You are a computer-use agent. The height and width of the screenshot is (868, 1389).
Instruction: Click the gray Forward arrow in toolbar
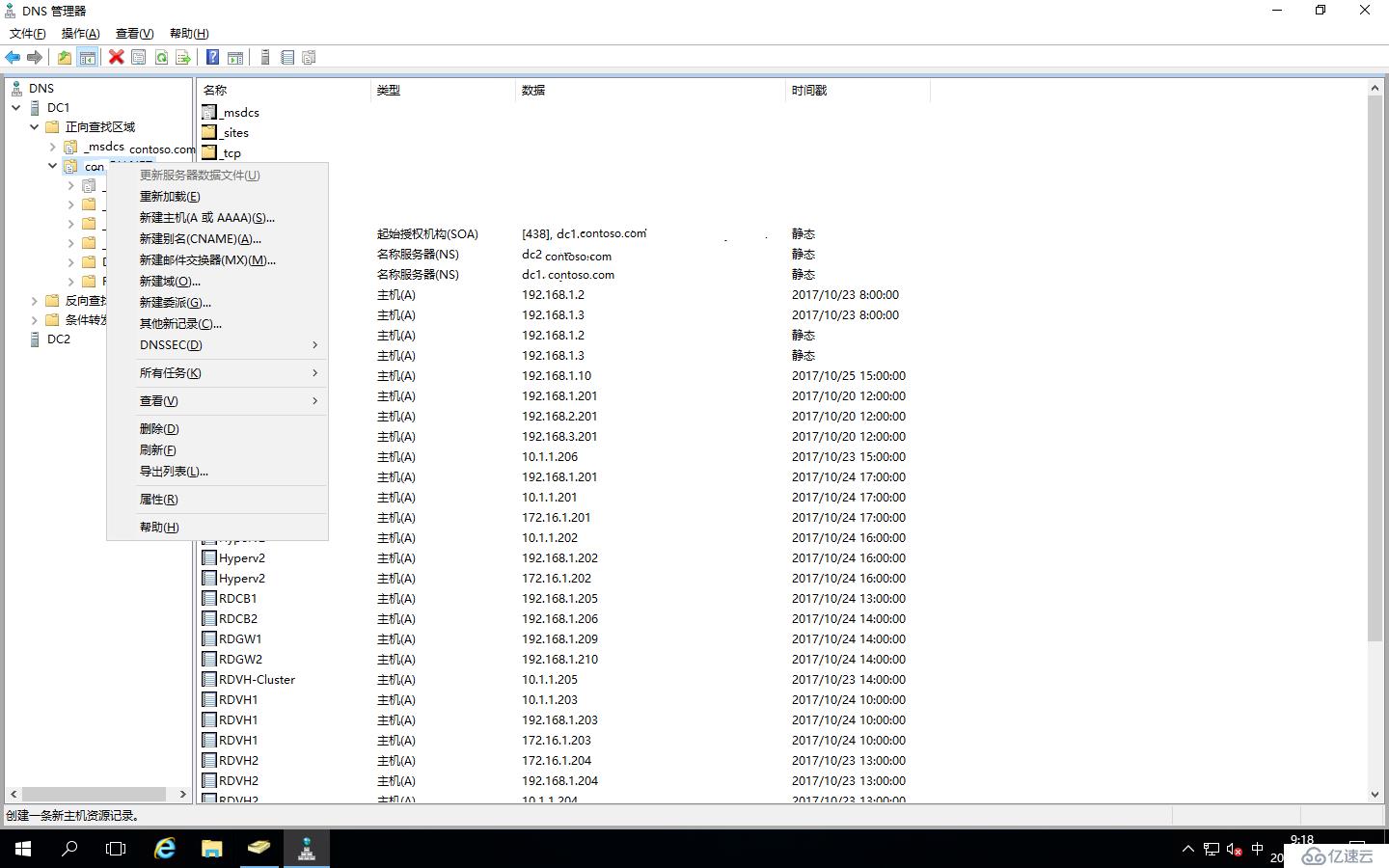[35, 58]
